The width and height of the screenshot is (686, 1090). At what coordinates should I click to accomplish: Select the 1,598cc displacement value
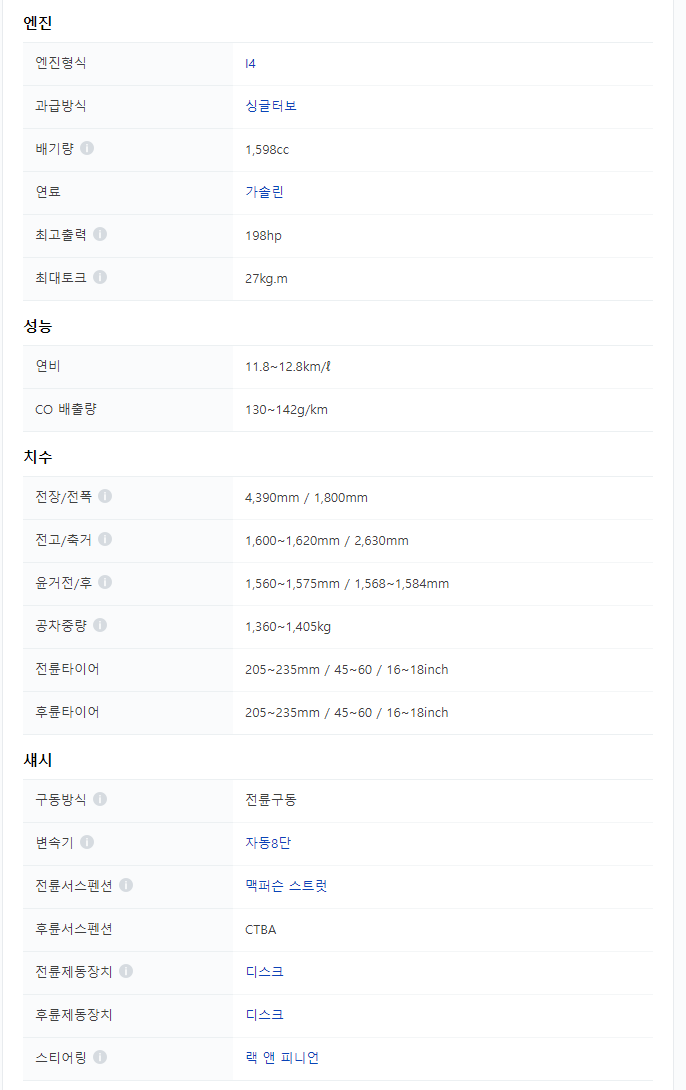click(x=267, y=149)
